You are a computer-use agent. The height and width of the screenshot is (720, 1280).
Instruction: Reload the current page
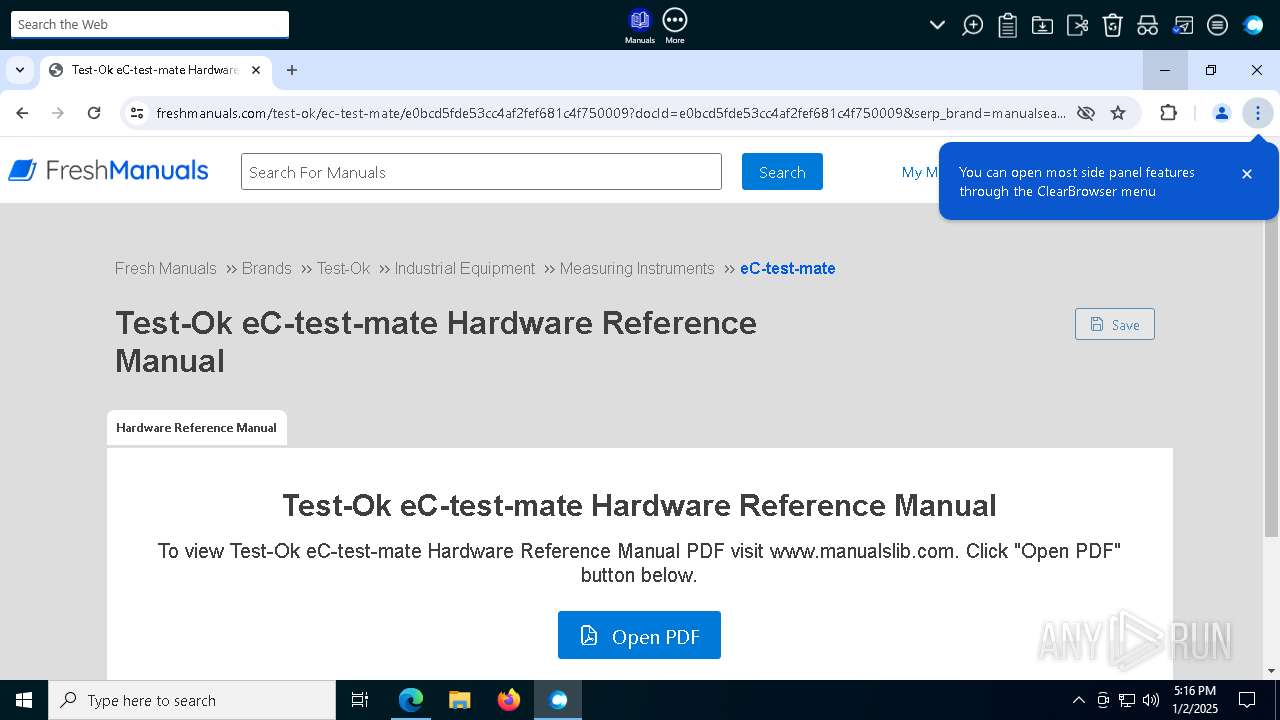pos(94,113)
